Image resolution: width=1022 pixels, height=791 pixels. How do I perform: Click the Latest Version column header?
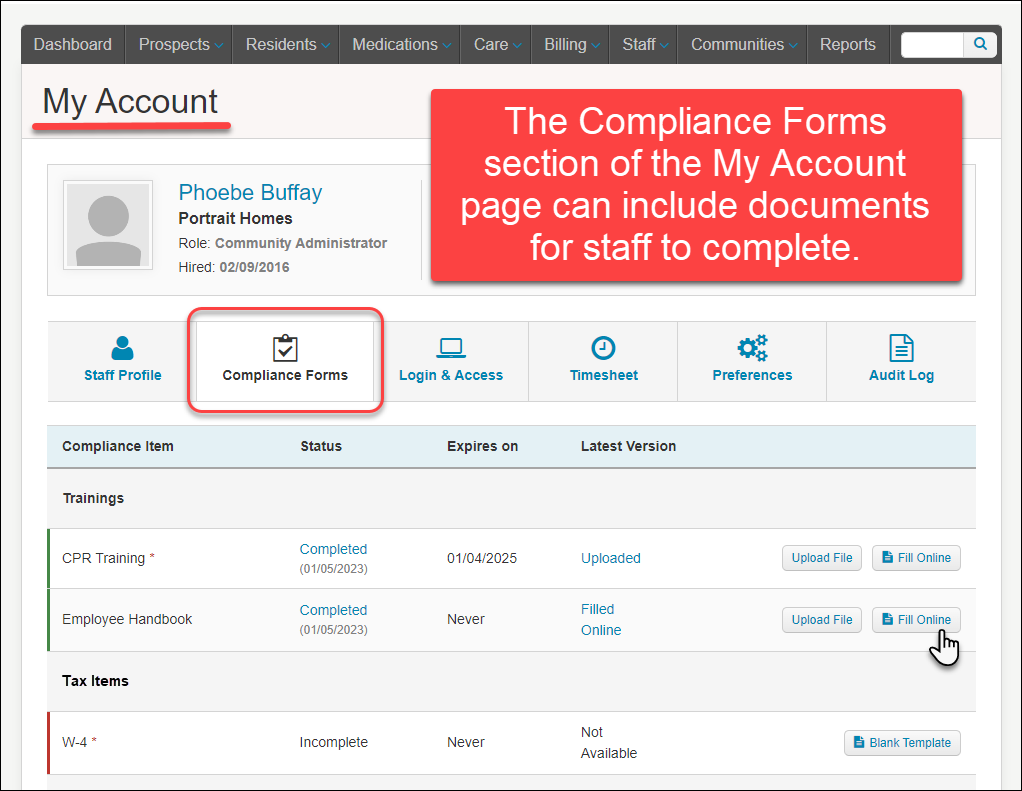[x=628, y=446]
